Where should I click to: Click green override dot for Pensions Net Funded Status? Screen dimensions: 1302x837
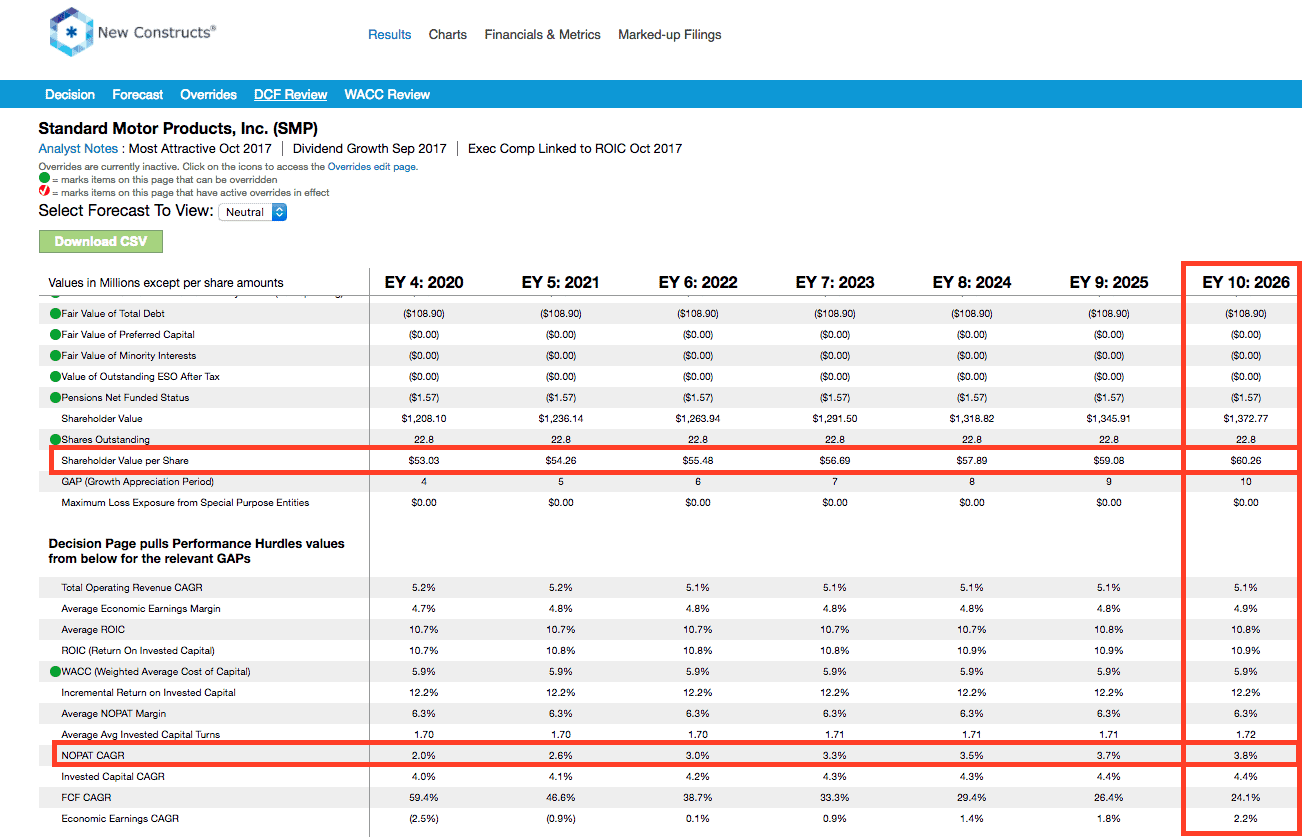point(55,398)
